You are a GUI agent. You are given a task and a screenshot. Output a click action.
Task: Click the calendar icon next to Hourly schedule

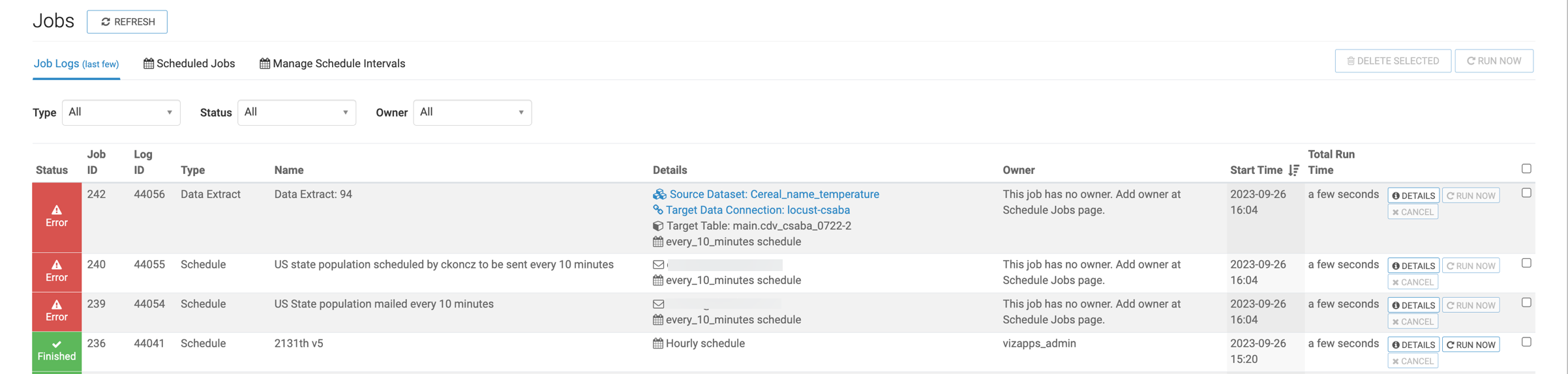pyautogui.click(x=658, y=343)
